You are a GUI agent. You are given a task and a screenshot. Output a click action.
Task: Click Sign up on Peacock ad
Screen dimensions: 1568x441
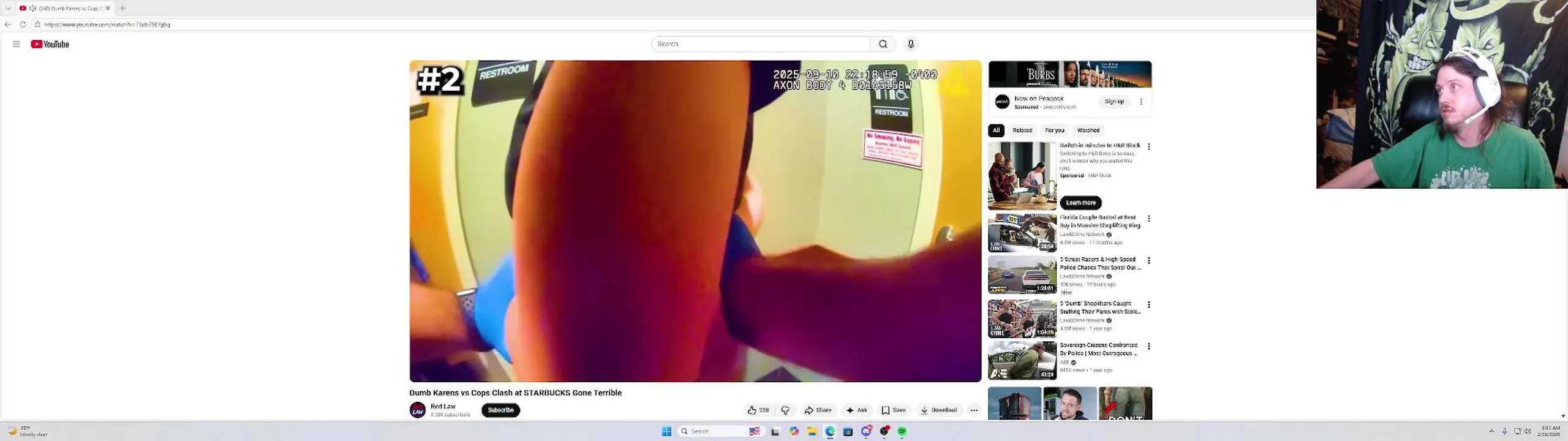click(1114, 102)
